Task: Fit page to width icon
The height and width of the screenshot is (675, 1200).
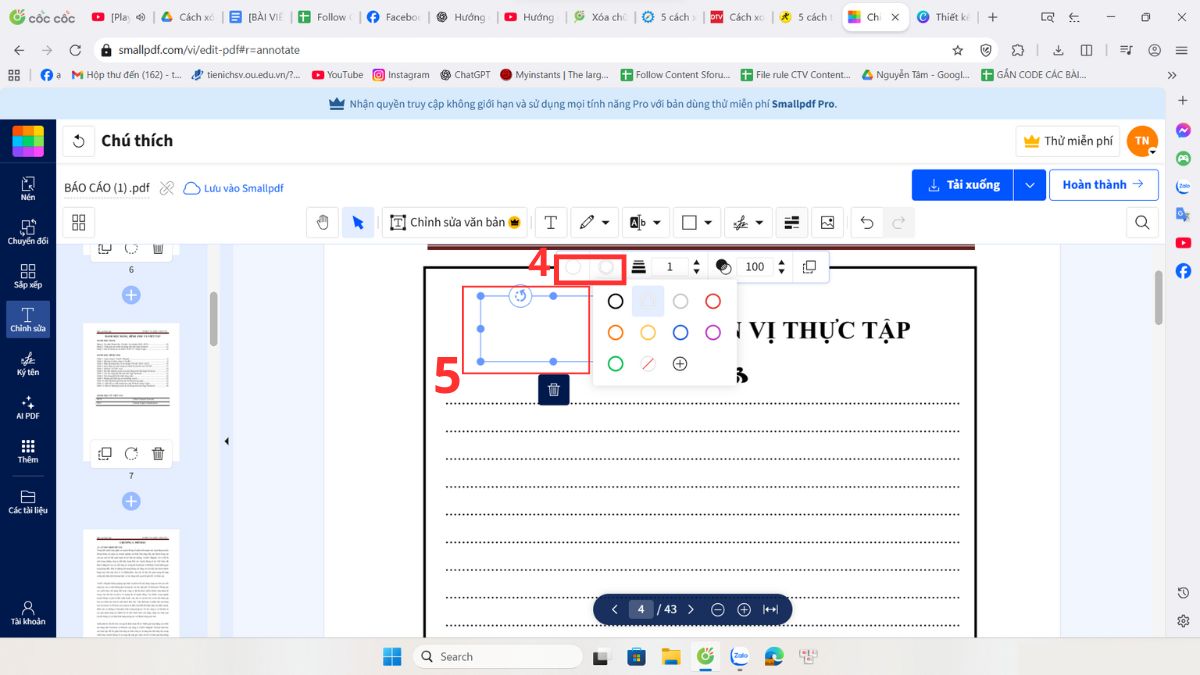Action: [x=771, y=609]
